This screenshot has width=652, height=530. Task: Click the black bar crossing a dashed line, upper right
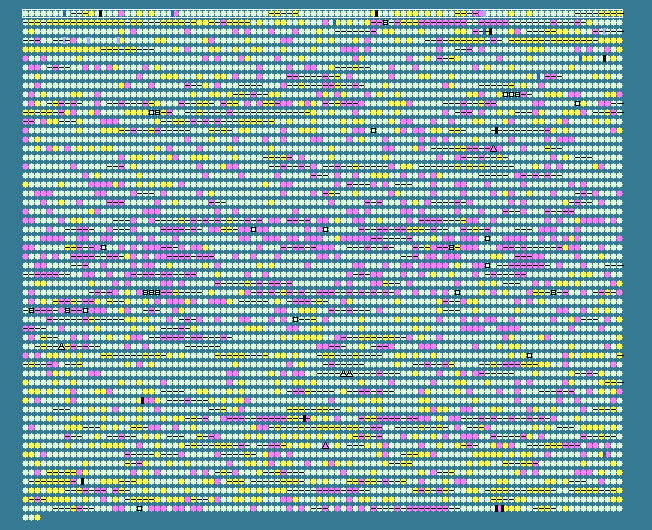click(496, 130)
